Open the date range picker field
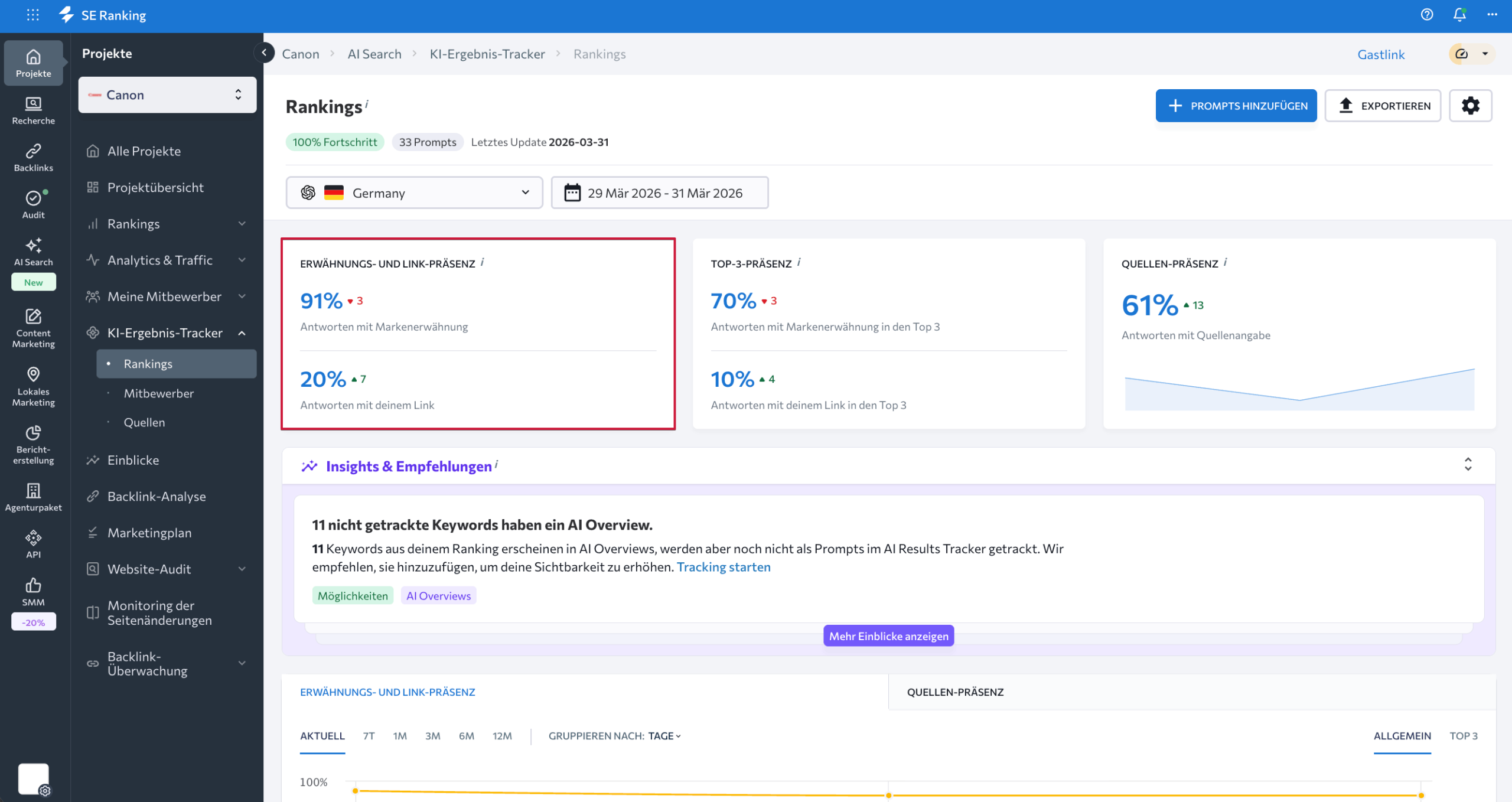Screen dimensions: 1512x802 (x=659, y=193)
